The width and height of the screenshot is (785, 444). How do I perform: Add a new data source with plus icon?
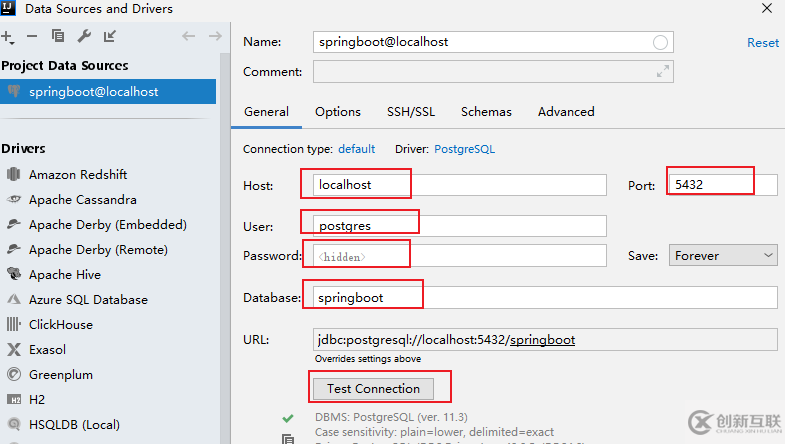tap(7, 37)
